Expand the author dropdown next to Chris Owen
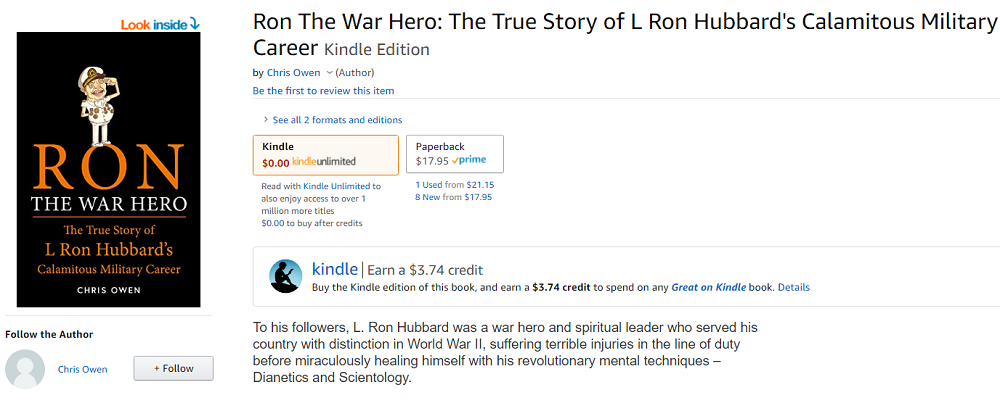The height and width of the screenshot is (411, 1000). [x=329, y=73]
